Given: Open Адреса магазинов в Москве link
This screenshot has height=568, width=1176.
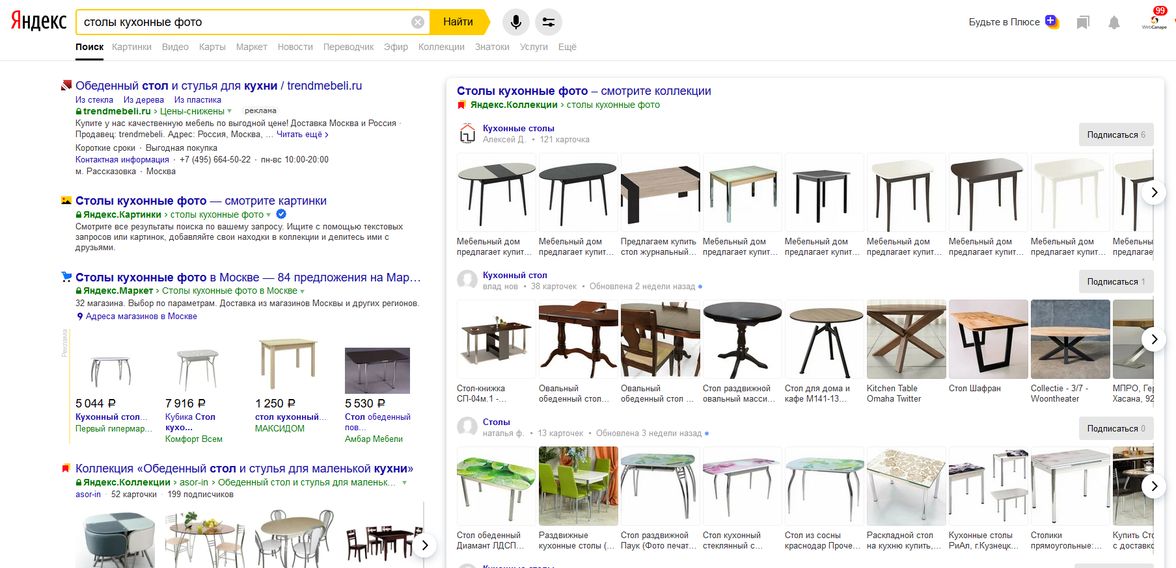Looking at the screenshot, I should click(137, 317).
